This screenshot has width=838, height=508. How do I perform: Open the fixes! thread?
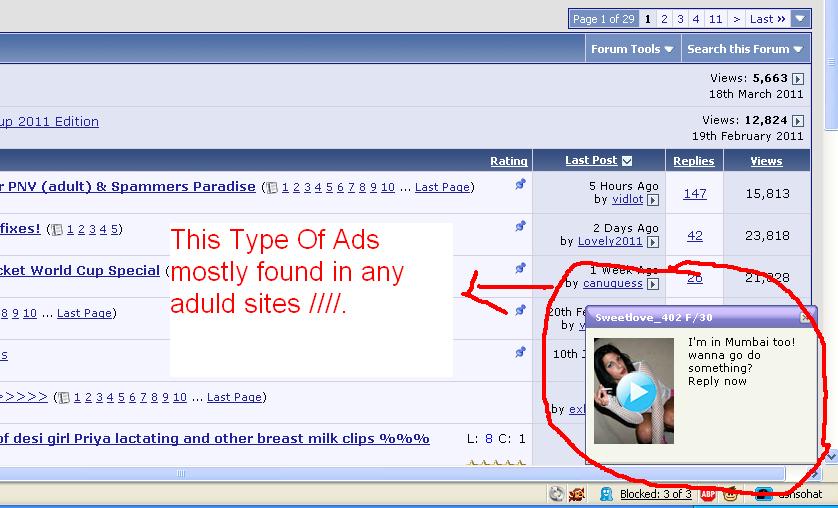[20, 229]
